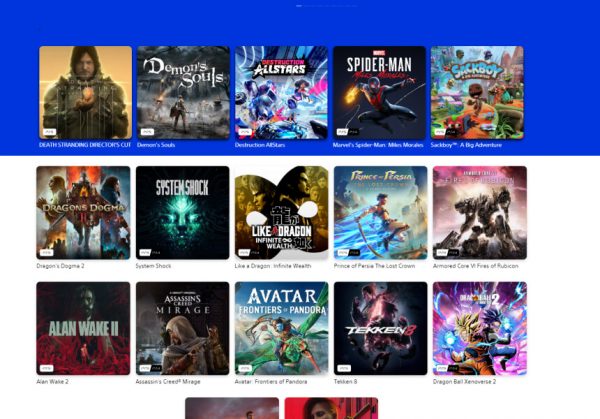Open the Death Stranding Director's Cut cover
Viewport: 600px width, 419px height.
click(85, 92)
